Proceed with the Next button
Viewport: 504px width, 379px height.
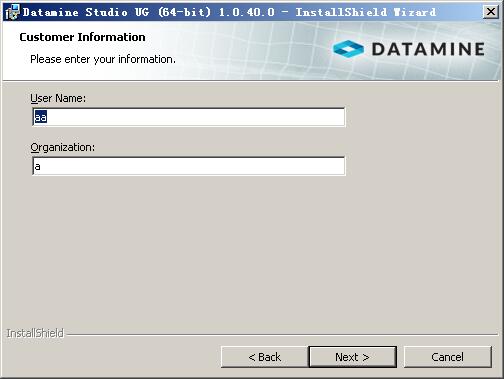(x=353, y=357)
